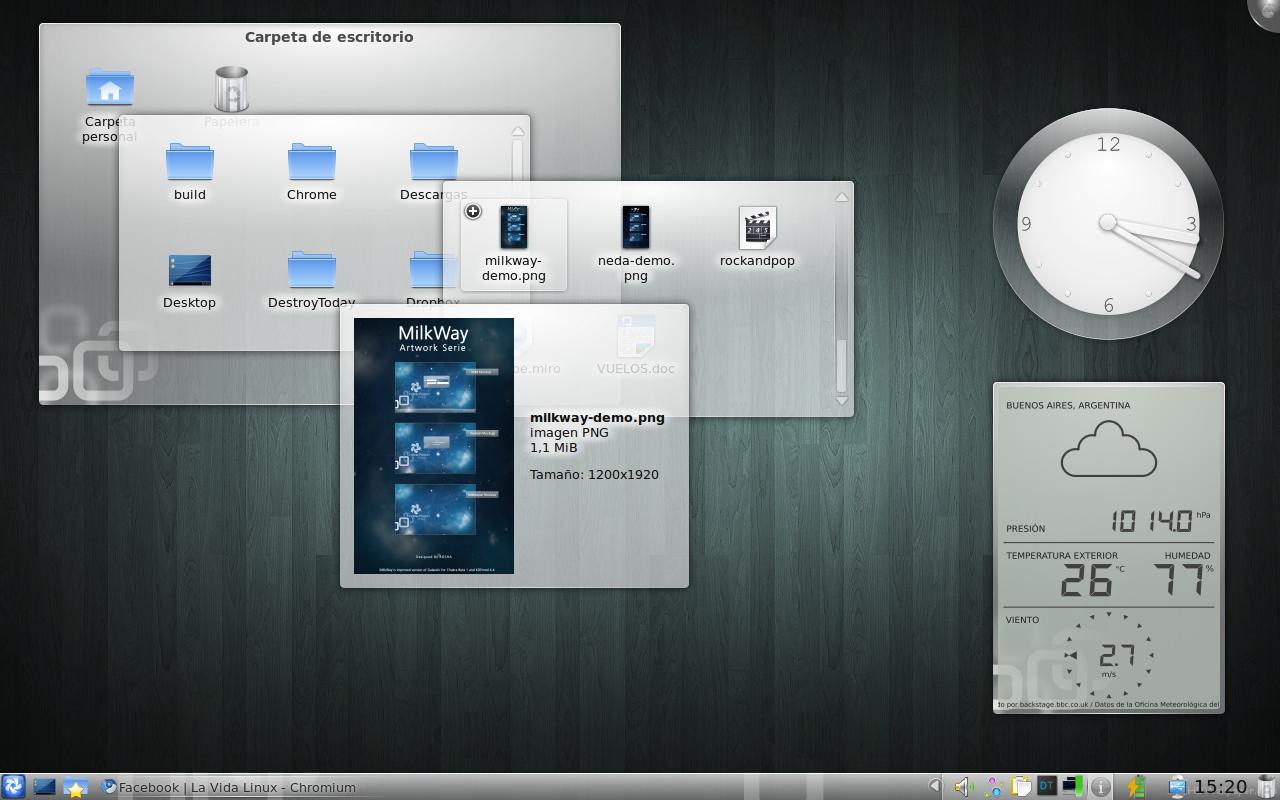This screenshot has height=800, width=1280.
Task: Click the Buenos Aires, Argentina location label
Action: (1068, 405)
